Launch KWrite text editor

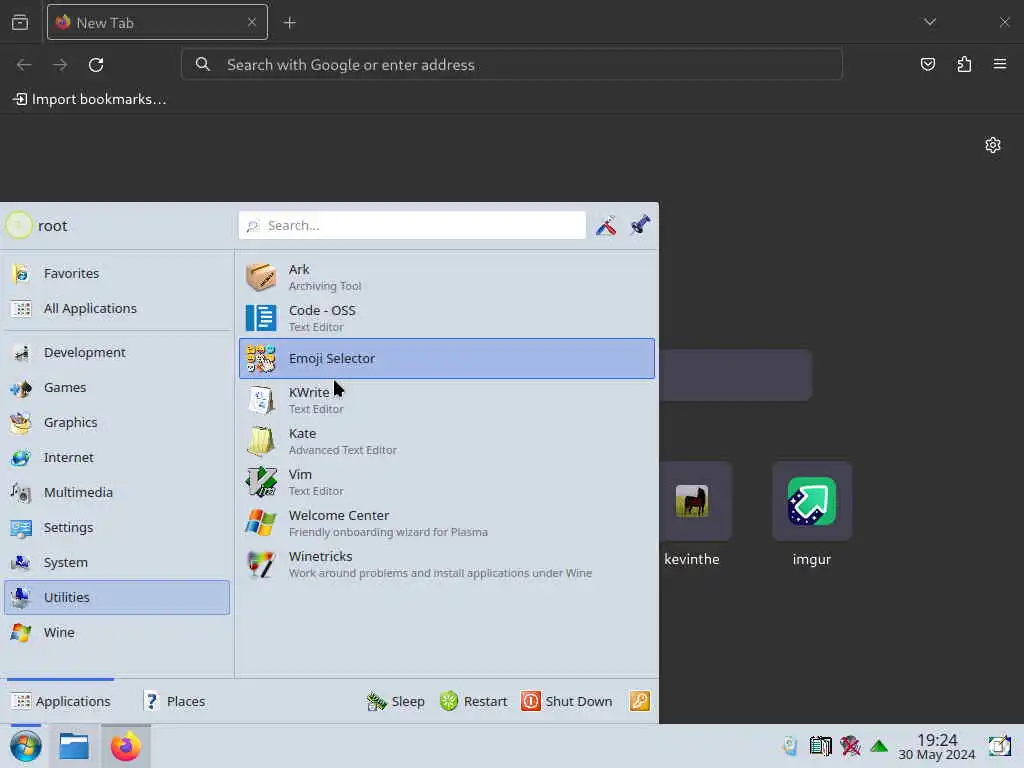point(447,400)
